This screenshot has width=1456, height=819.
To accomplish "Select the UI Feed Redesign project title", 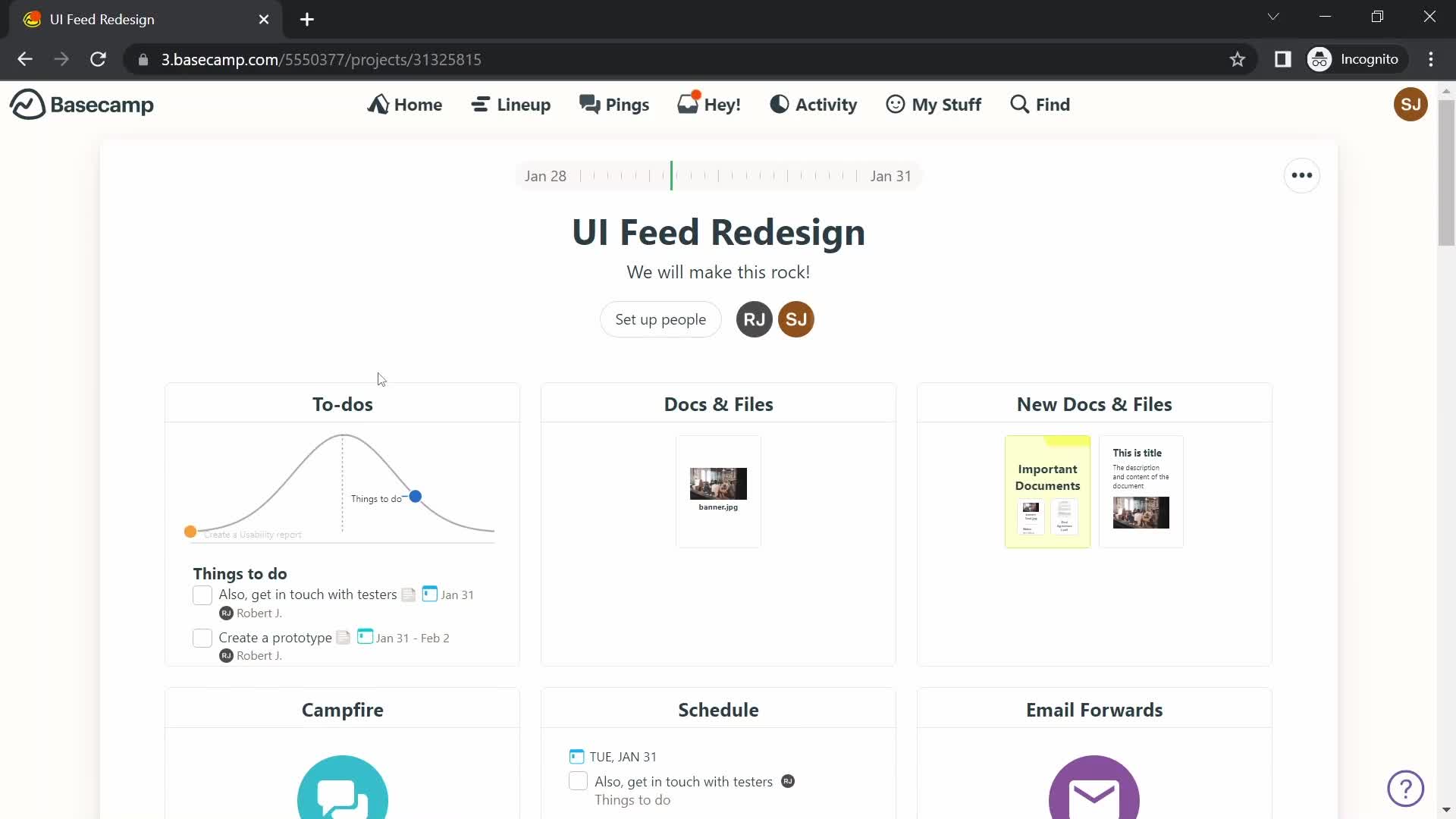I will pos(718,231).
